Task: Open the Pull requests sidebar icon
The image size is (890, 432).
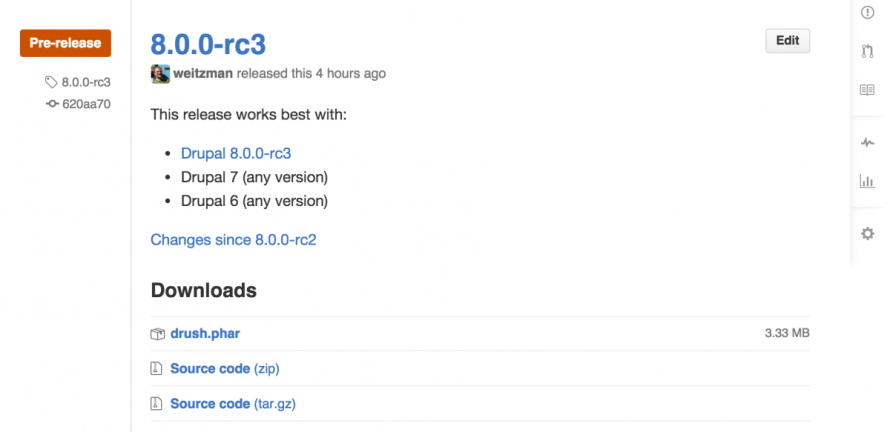Action: click(867, 51)
